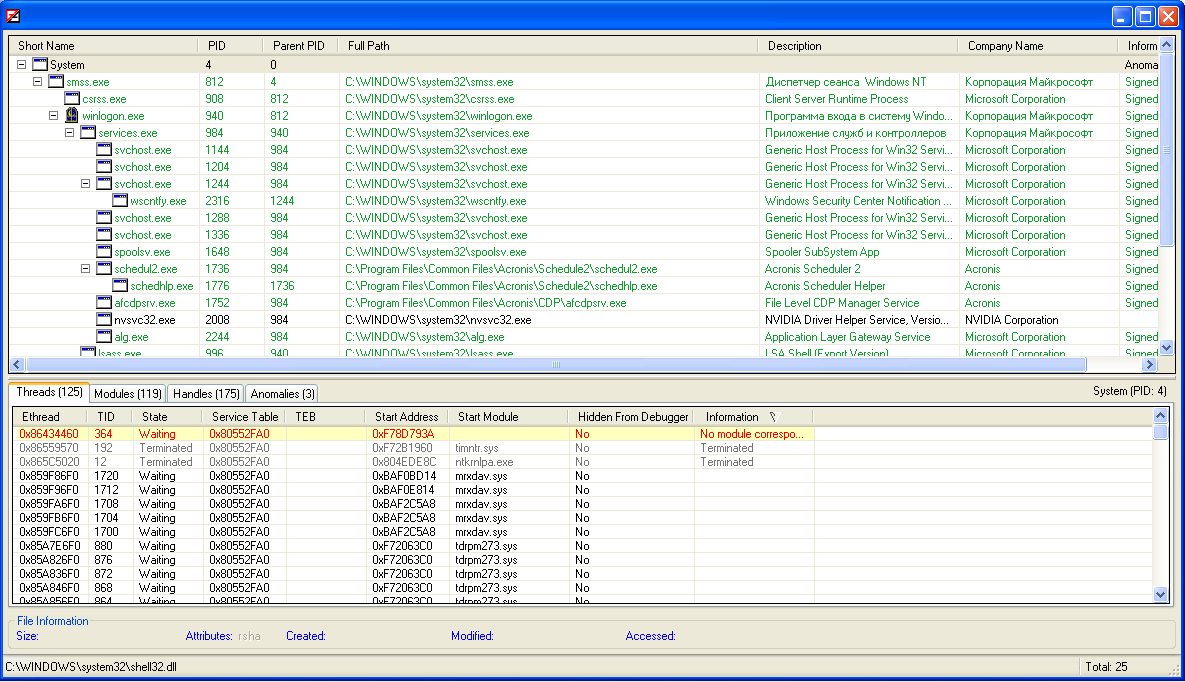Collapse the services.exe tree node
Image resolution: width=1185 pixels, height=682 pixels.
coord(70,133)
